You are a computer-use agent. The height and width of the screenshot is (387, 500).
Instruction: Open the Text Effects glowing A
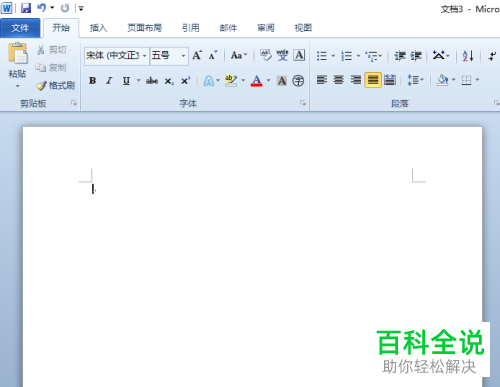pos(209,81)
